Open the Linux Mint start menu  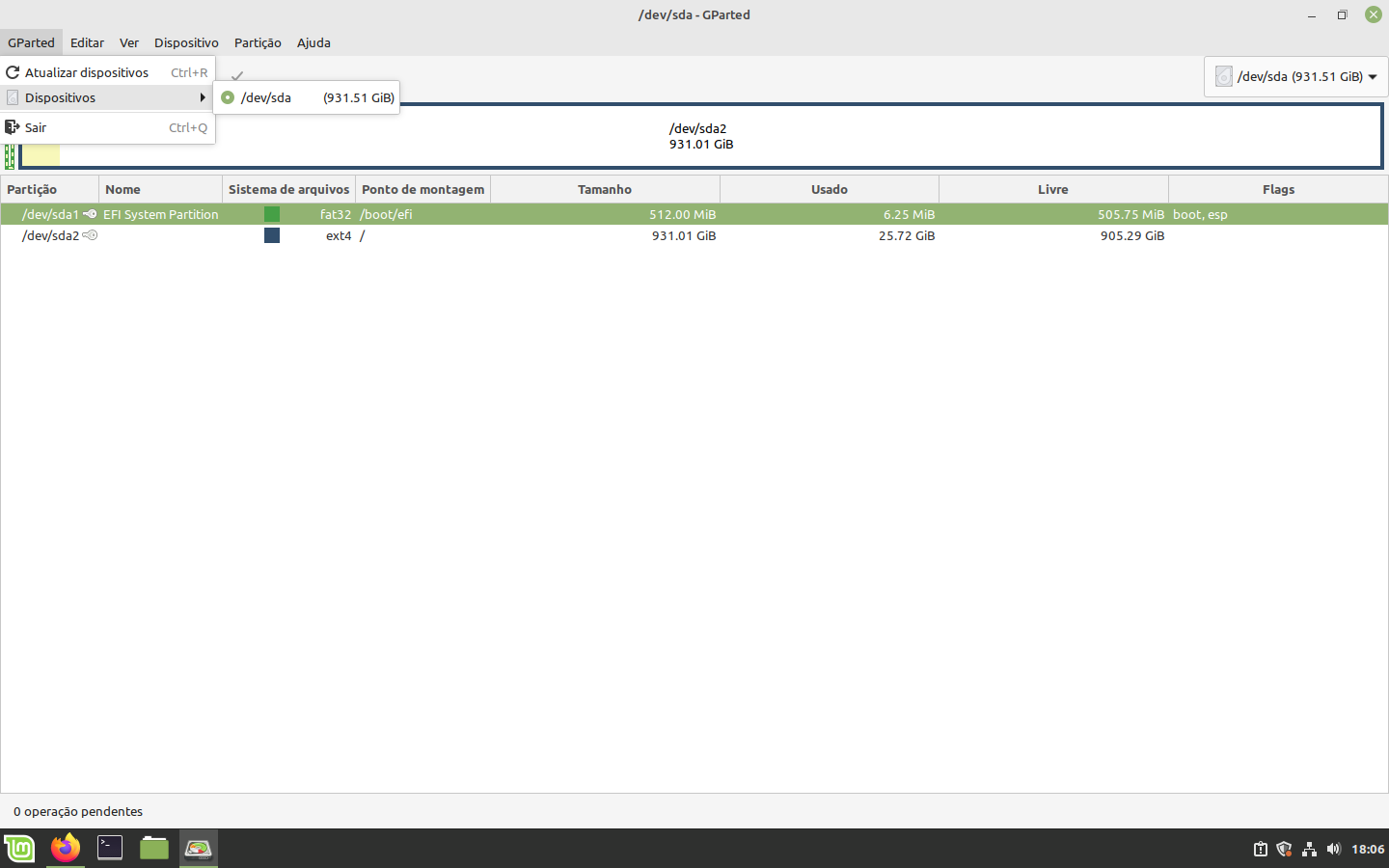(20, 849)
